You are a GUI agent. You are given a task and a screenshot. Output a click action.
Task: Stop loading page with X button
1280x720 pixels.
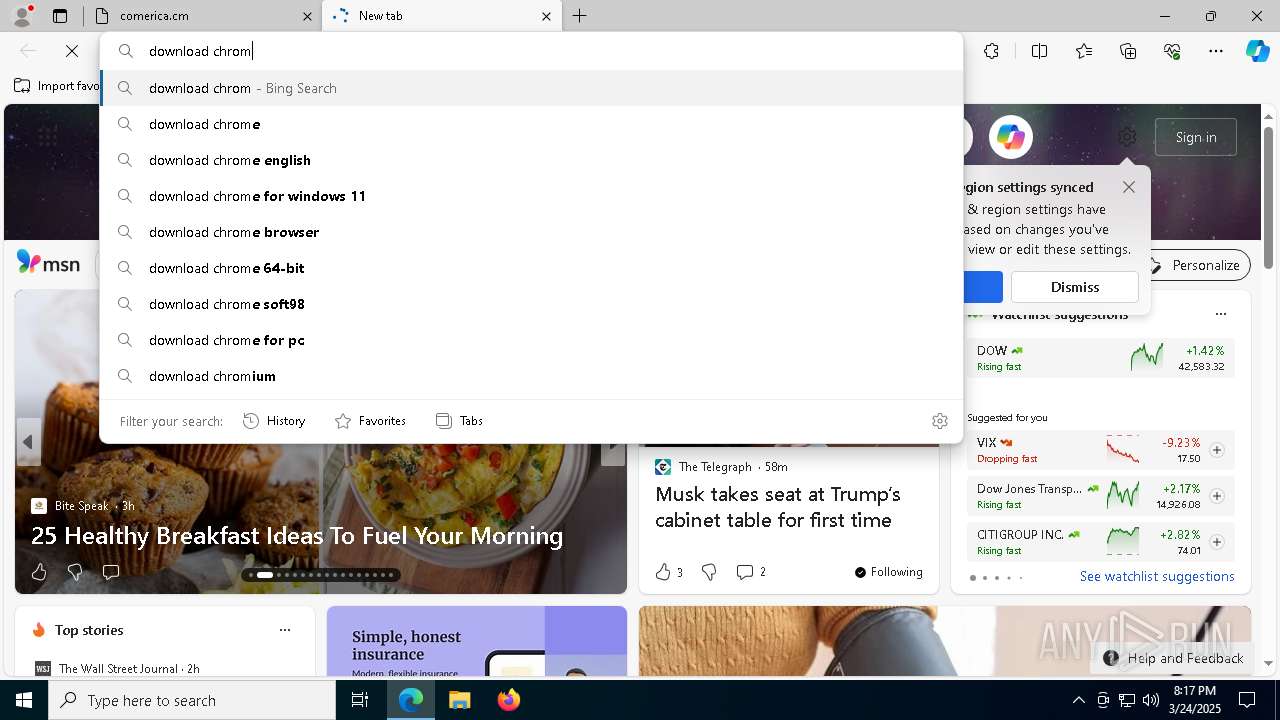pyautogui.click(x=72, y=51)
